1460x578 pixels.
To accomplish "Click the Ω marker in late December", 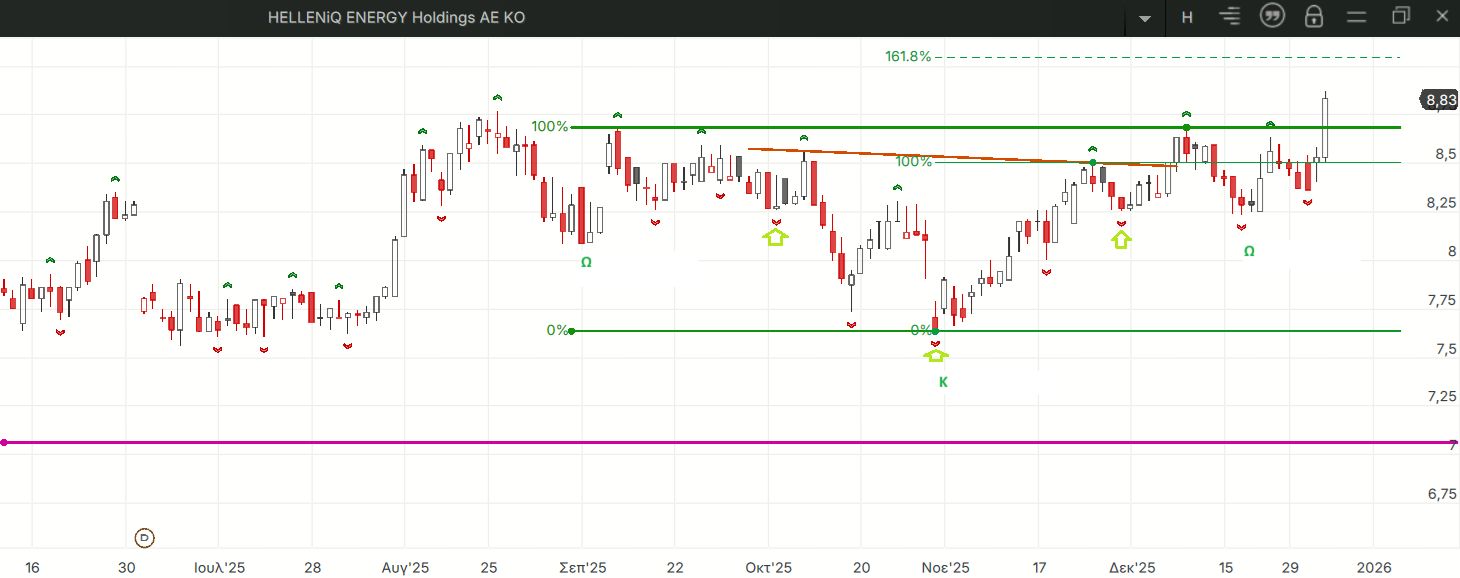I will tap(1249, 252).
